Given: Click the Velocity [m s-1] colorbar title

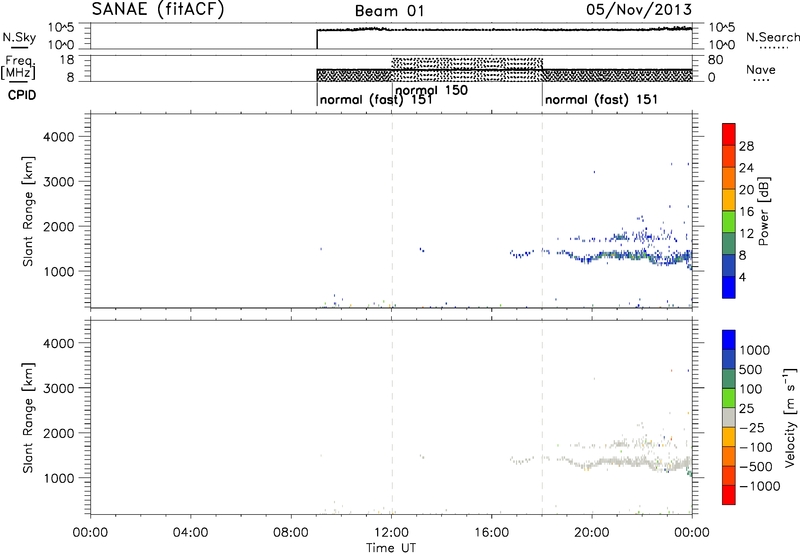Looking at the screenshot, I should [790, 417].
